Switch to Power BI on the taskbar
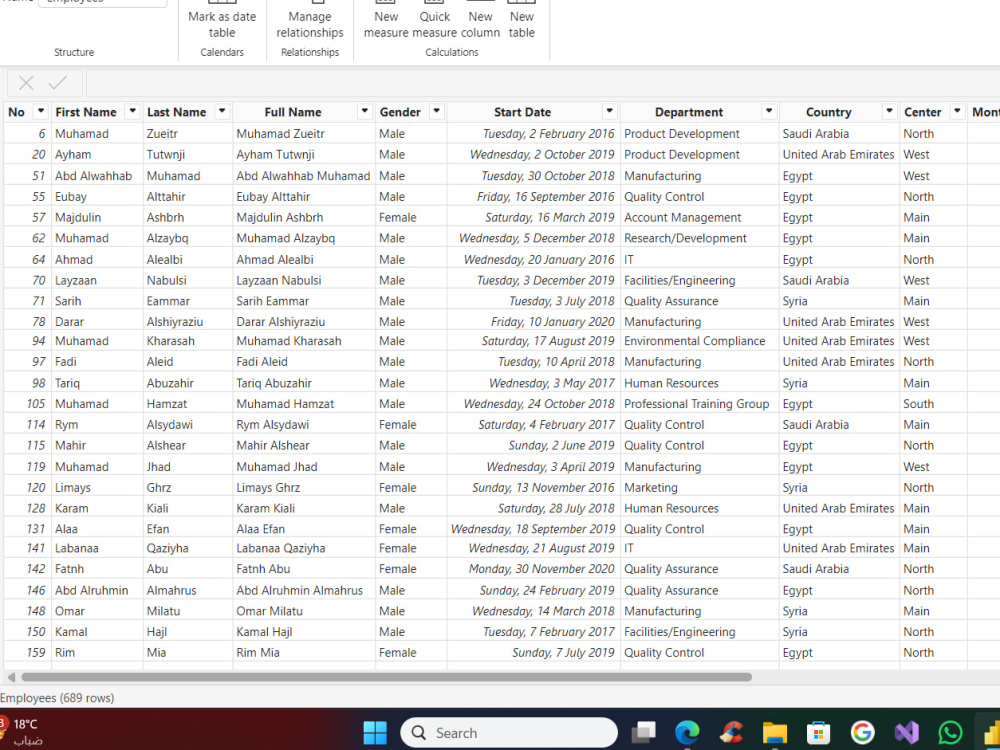This screenshot has width=1000, height=750. click(x=990, y=733)
